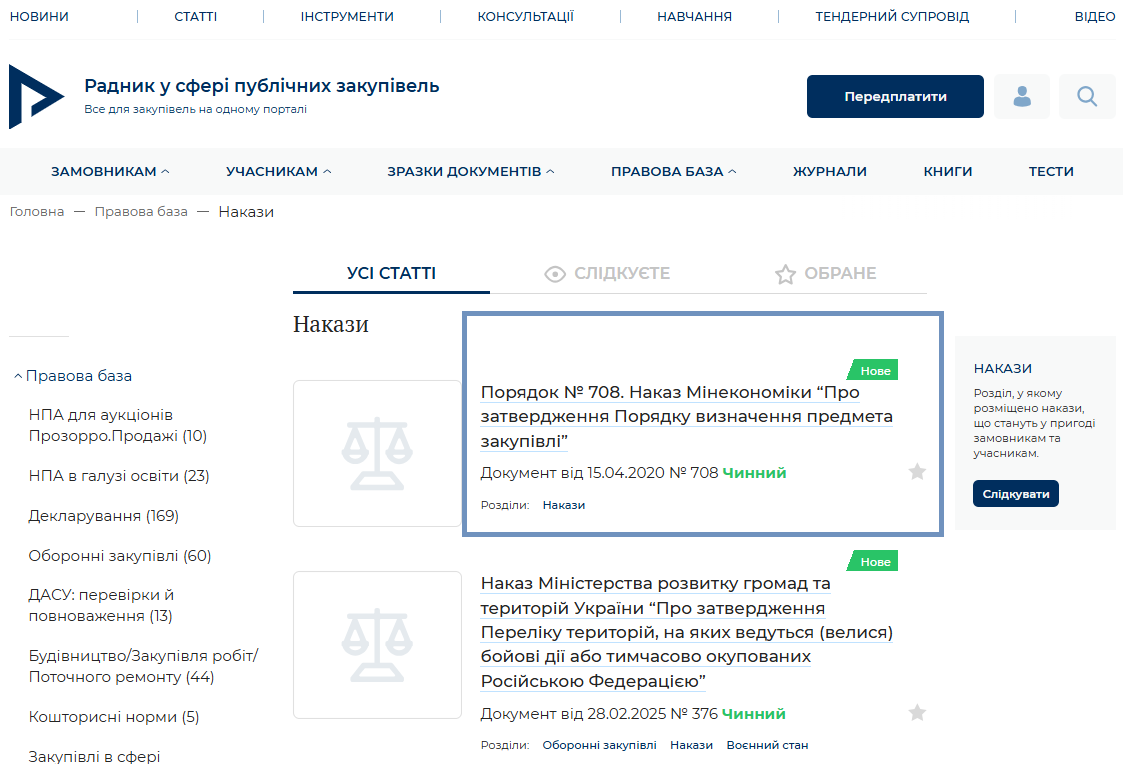The image size is (1123, 764).
Task: Select Оборонні закупівлі (60) in sidebar
Action: (x=120, y=556)
